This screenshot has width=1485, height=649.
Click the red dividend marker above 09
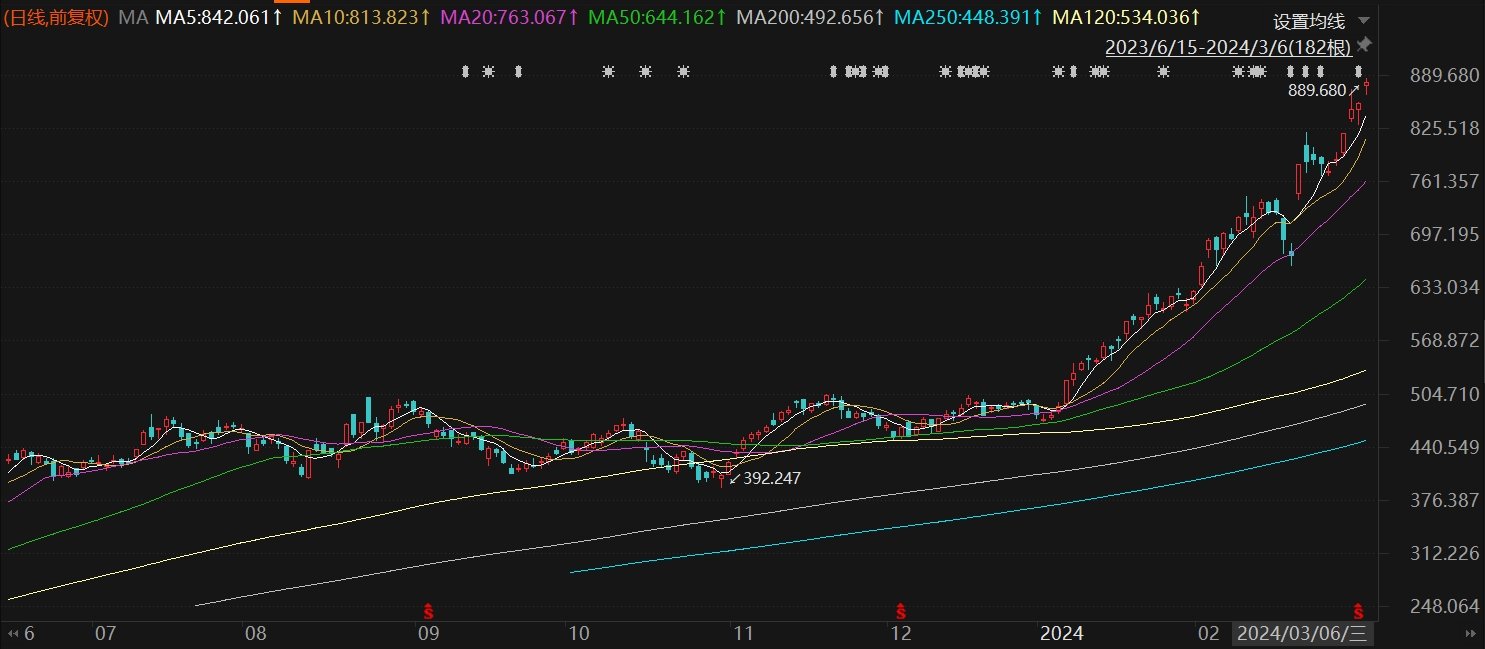point(429,610)
